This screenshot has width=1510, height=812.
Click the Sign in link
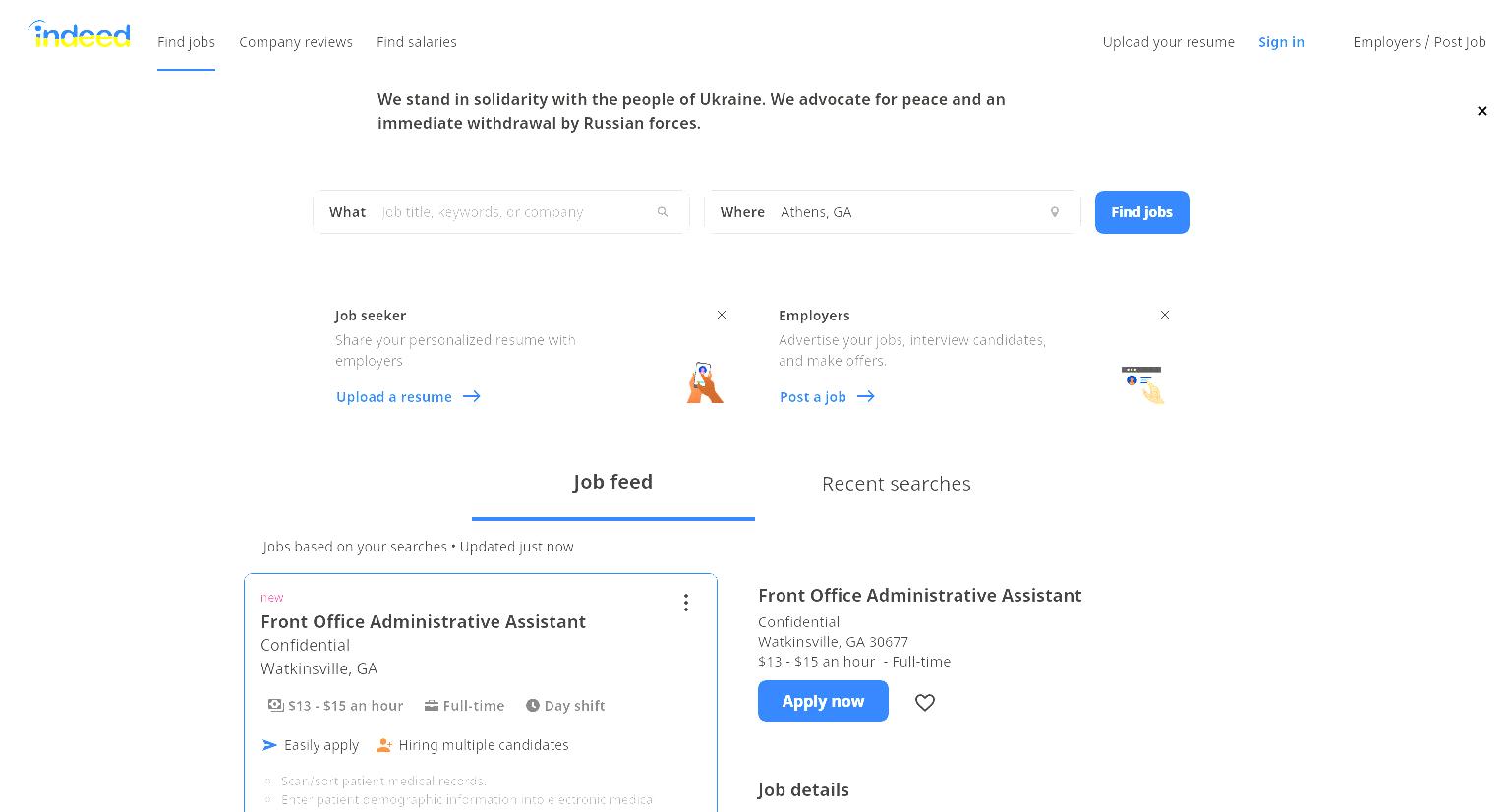tap(1281, 42)
